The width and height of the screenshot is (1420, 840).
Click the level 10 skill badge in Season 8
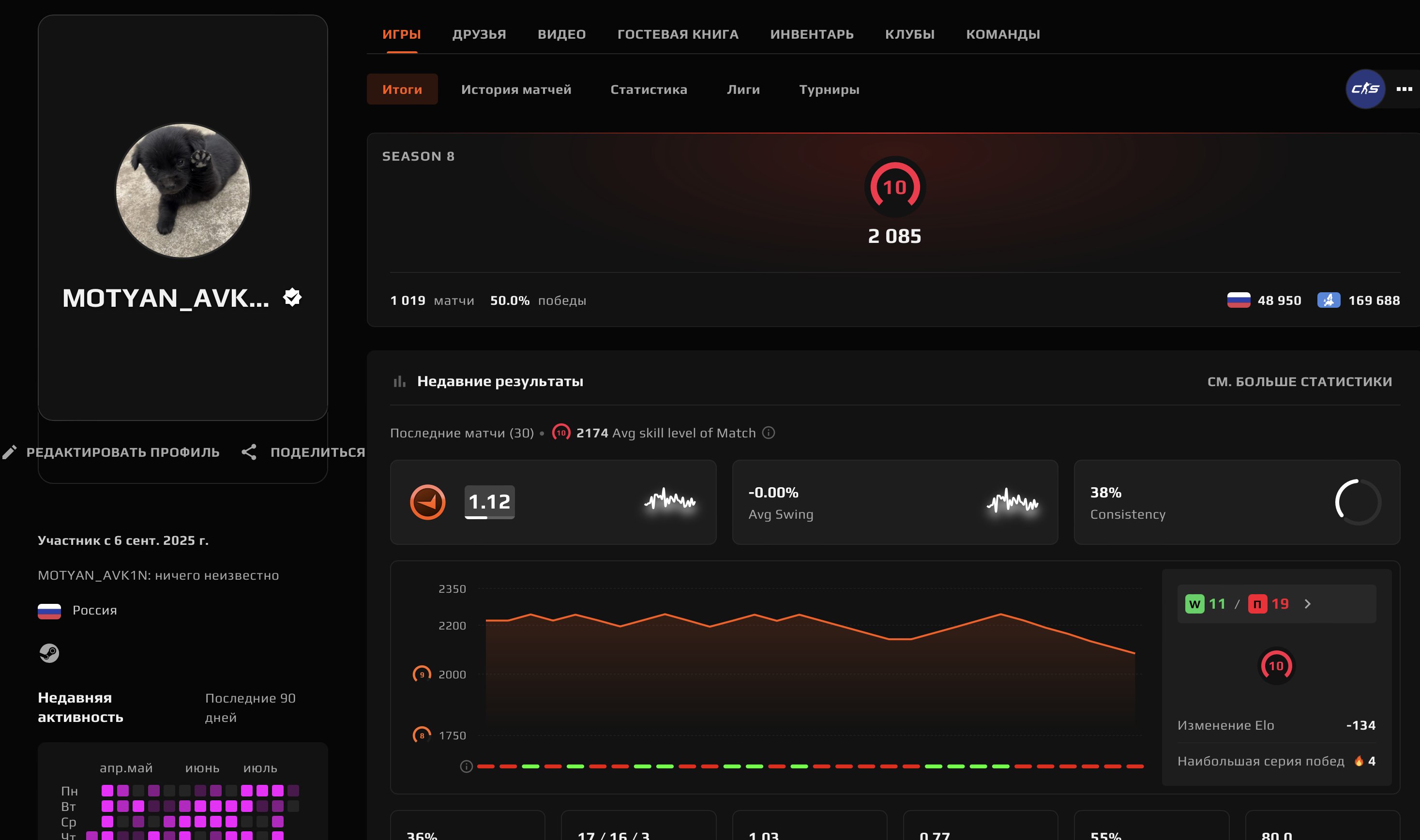tap(894, 187)
